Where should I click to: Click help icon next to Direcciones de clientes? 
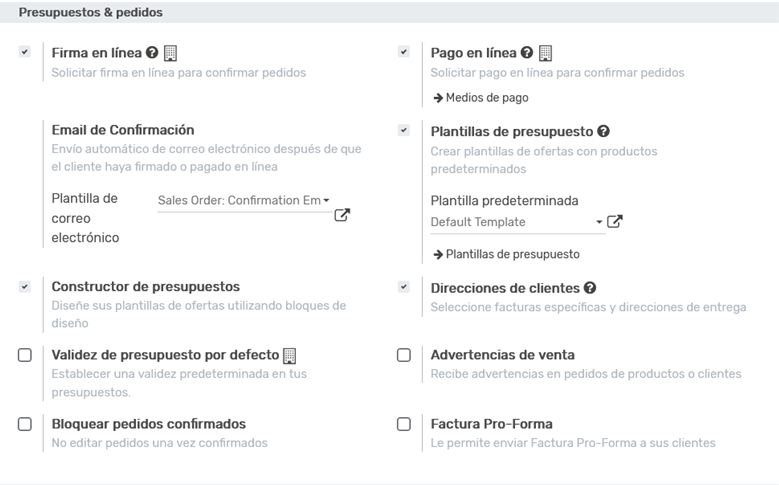pos(590,287)
